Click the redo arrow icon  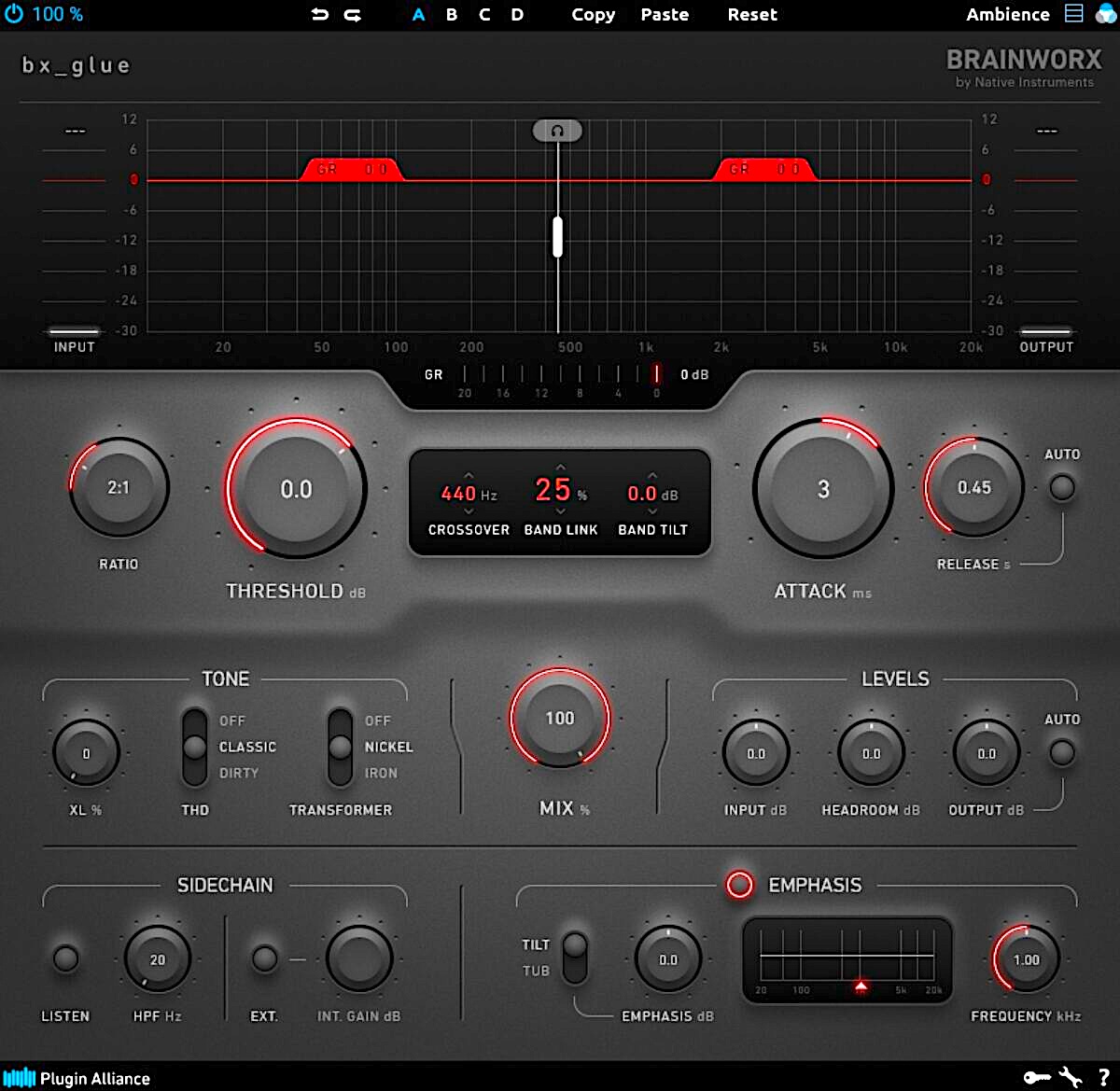[353, 15]
